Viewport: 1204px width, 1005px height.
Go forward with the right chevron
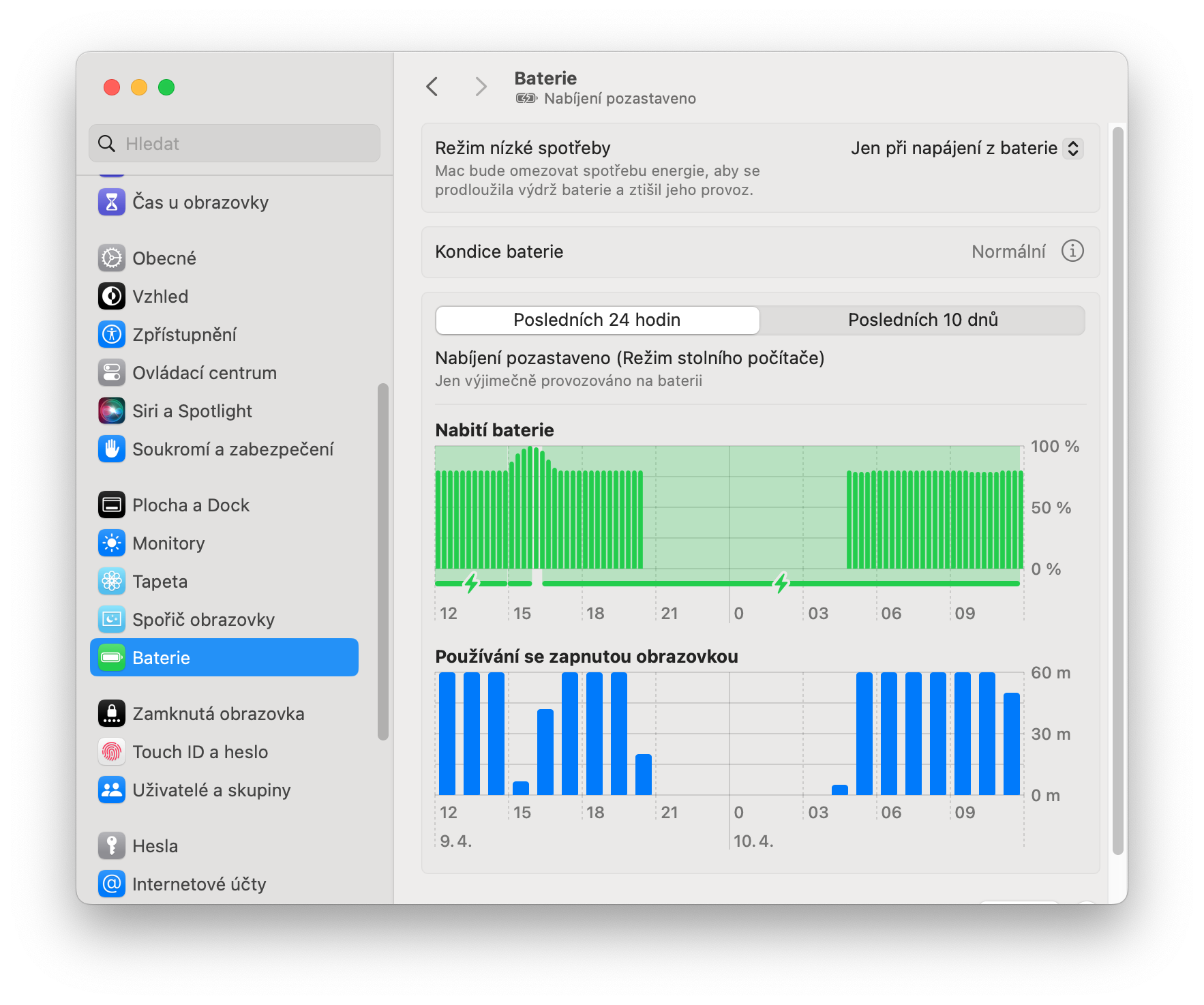pos(481,87)
